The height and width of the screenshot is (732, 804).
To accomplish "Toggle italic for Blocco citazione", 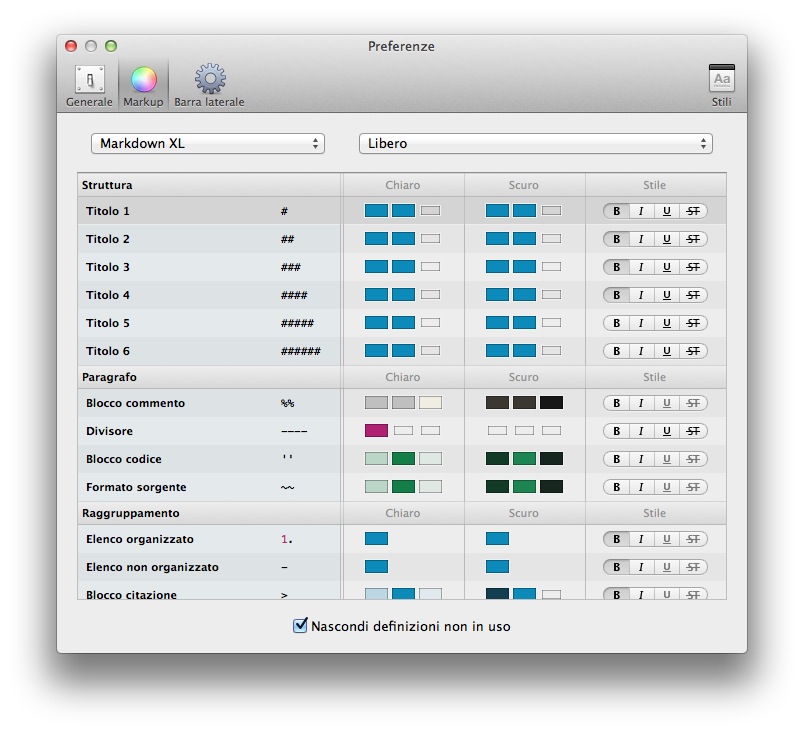I will click(641, 594).
